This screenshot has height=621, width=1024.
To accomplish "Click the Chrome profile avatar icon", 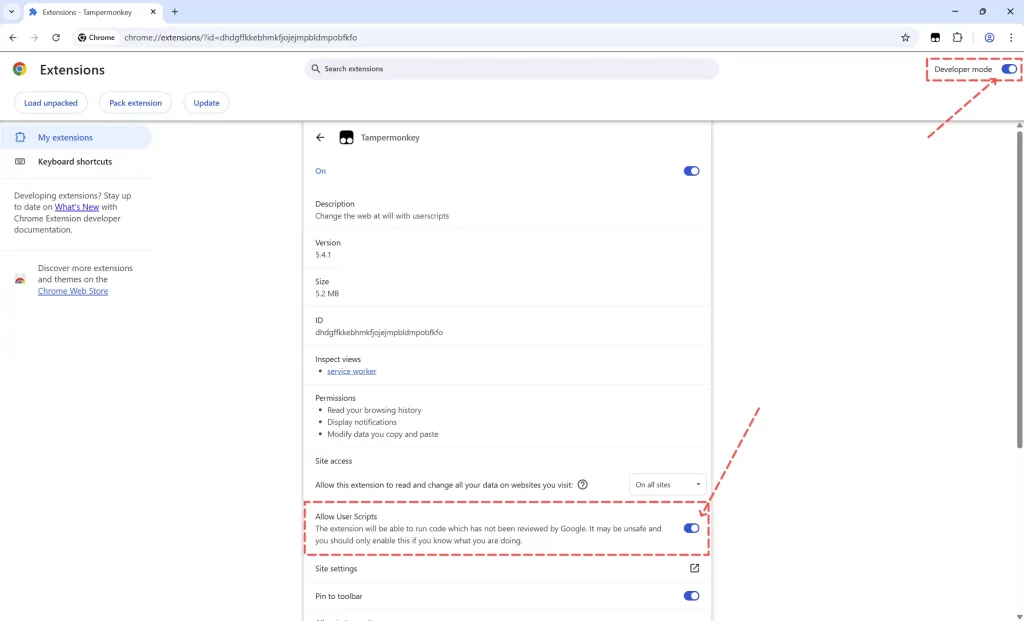I will pos(989,37).
